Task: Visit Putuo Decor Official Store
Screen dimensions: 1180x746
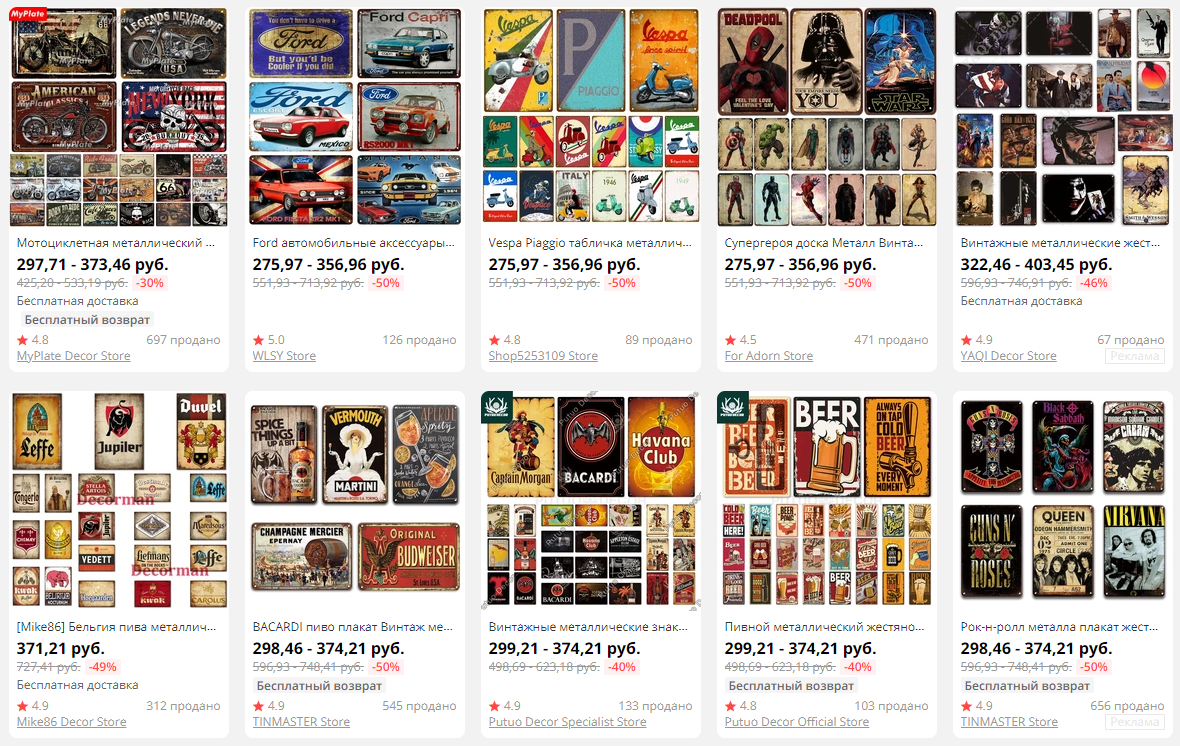Action: pyautogui.click(x=796, y=722)
